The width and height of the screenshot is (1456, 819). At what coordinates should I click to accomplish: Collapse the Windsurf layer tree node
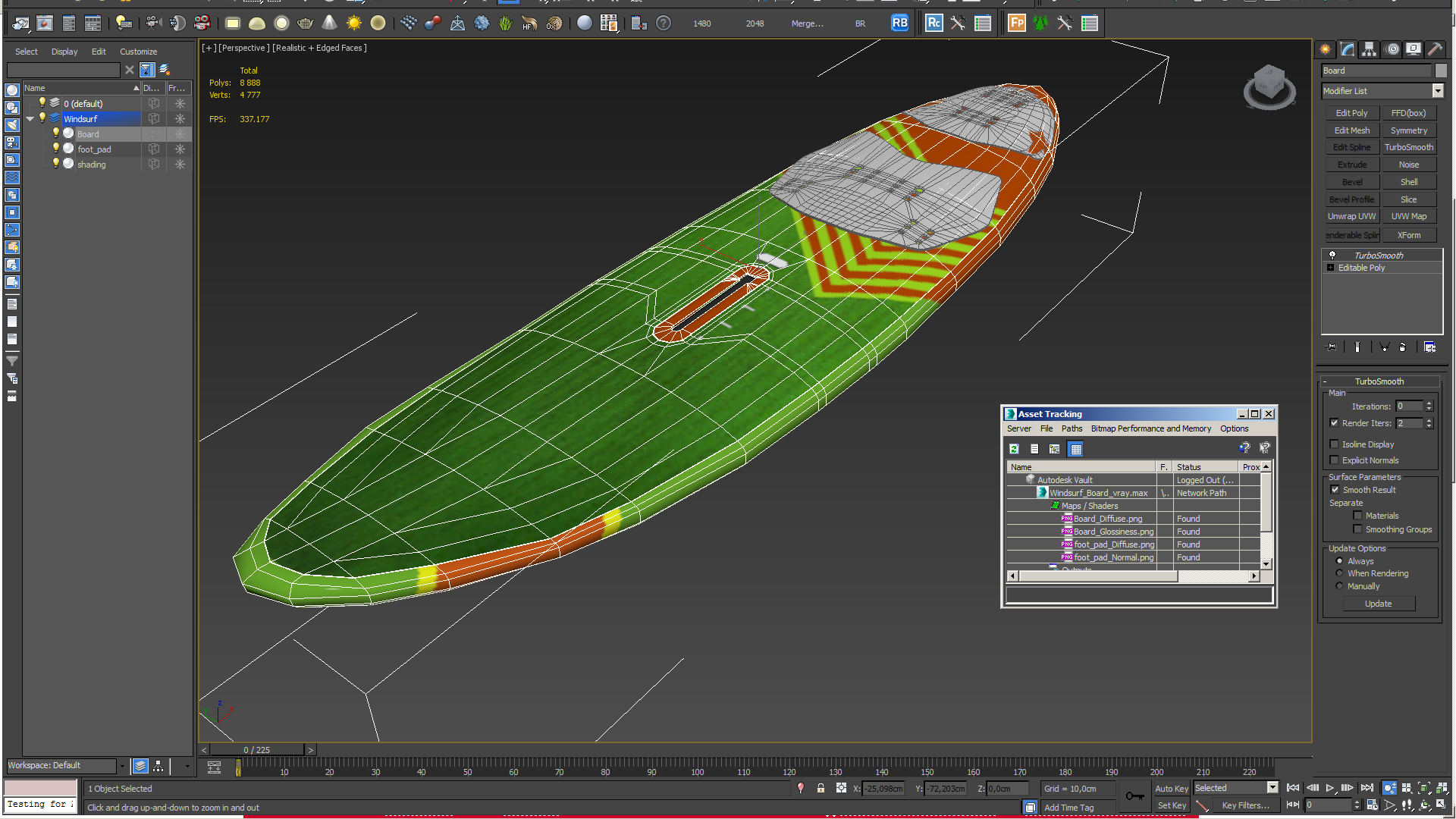click(x=30, y=119)
